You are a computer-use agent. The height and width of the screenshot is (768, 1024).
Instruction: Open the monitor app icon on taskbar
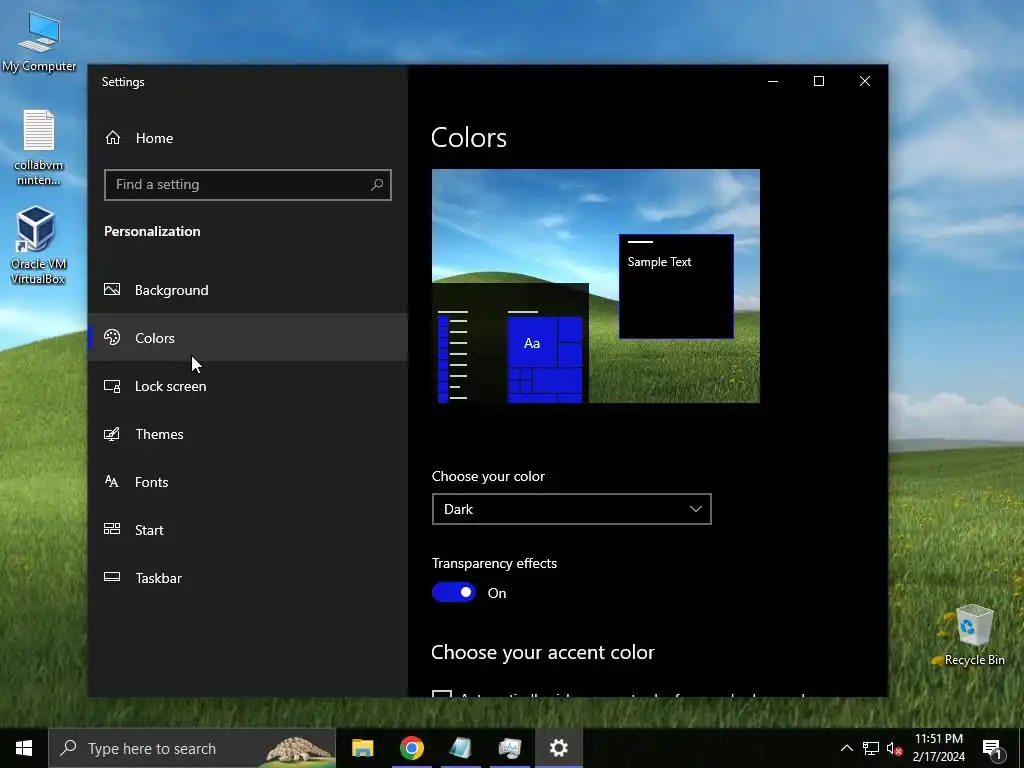pyautogui.click(x=509, y=748)
